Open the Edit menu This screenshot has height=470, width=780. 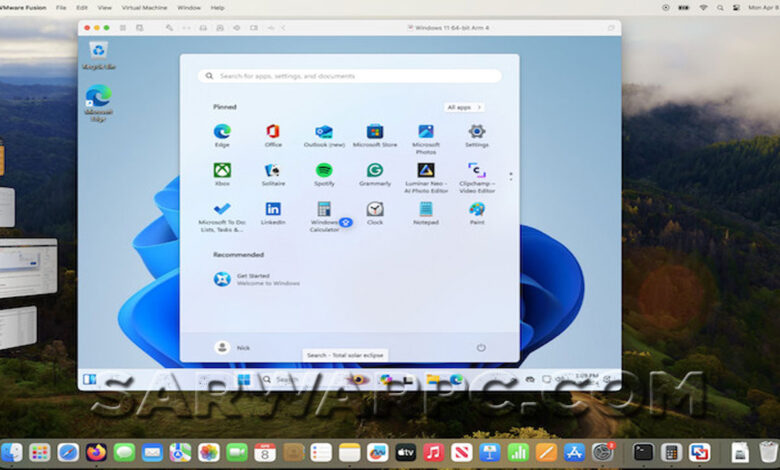pos(82,8)
